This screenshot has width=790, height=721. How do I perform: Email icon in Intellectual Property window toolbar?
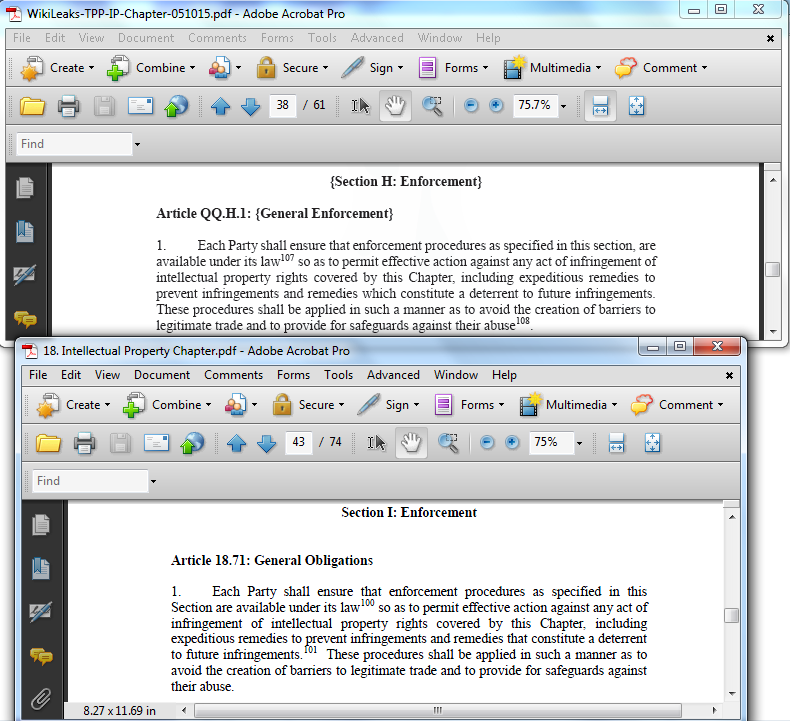click(x=156, y=443)
